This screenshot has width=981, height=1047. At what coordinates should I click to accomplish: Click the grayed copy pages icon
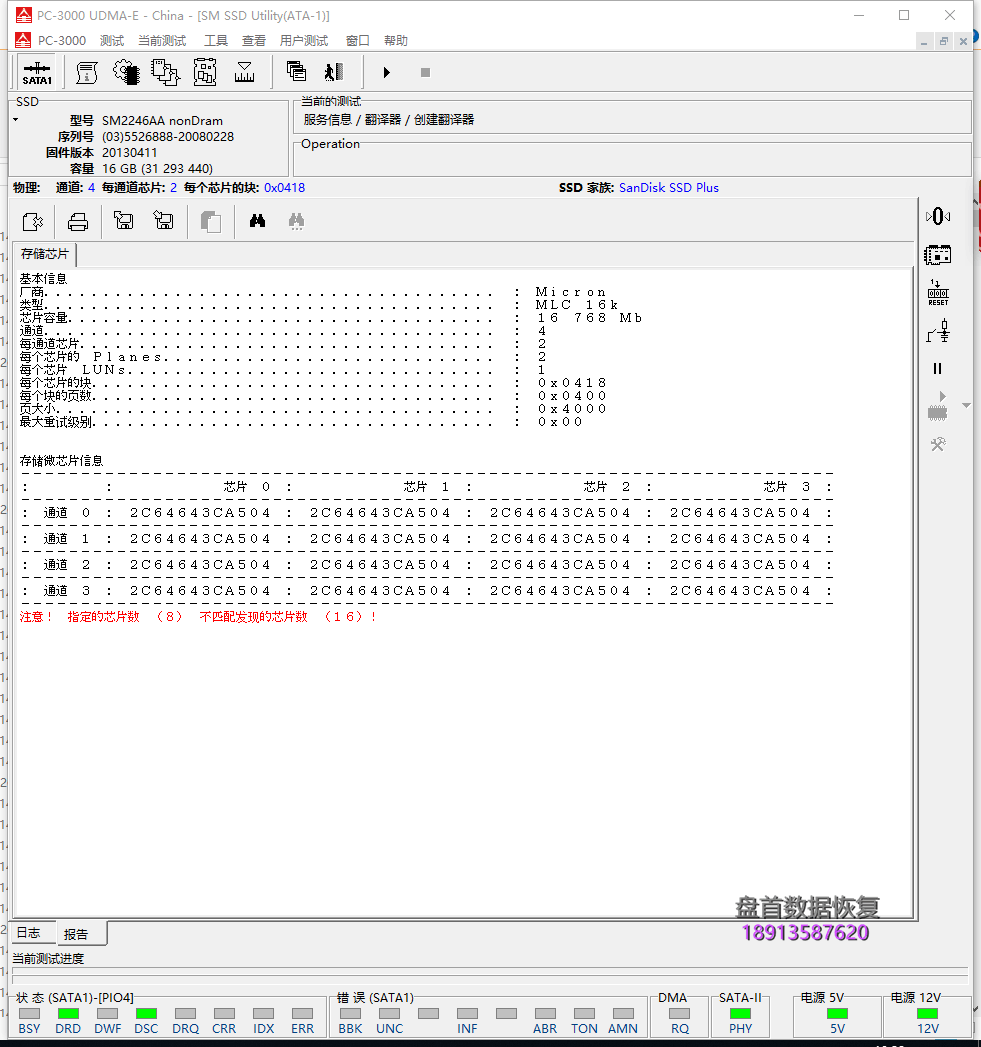(211, 222)
